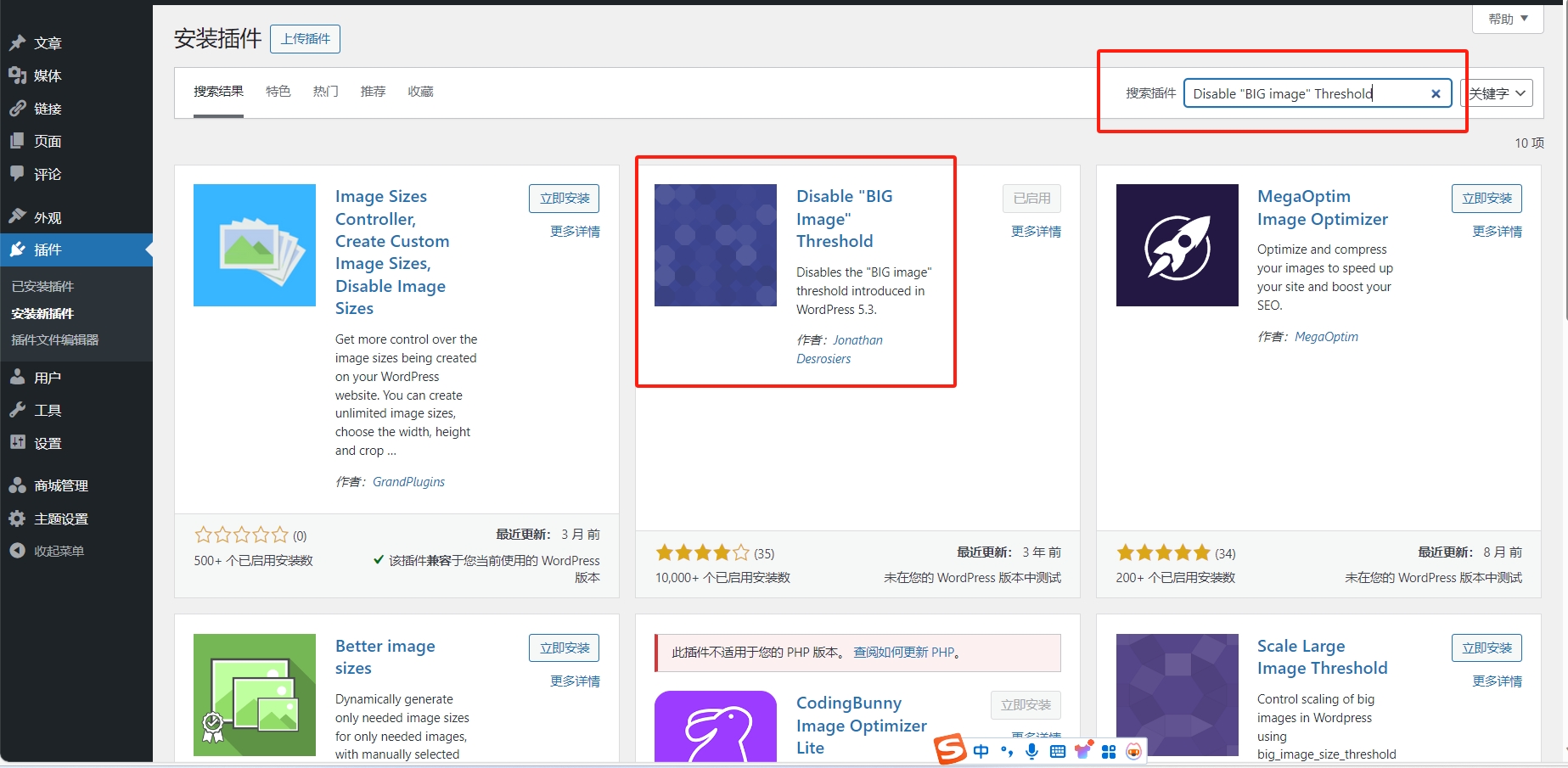Screen dimensions: 1568x768
Task: Open the 外观 appearance menu icon
Action: (17, 216)
